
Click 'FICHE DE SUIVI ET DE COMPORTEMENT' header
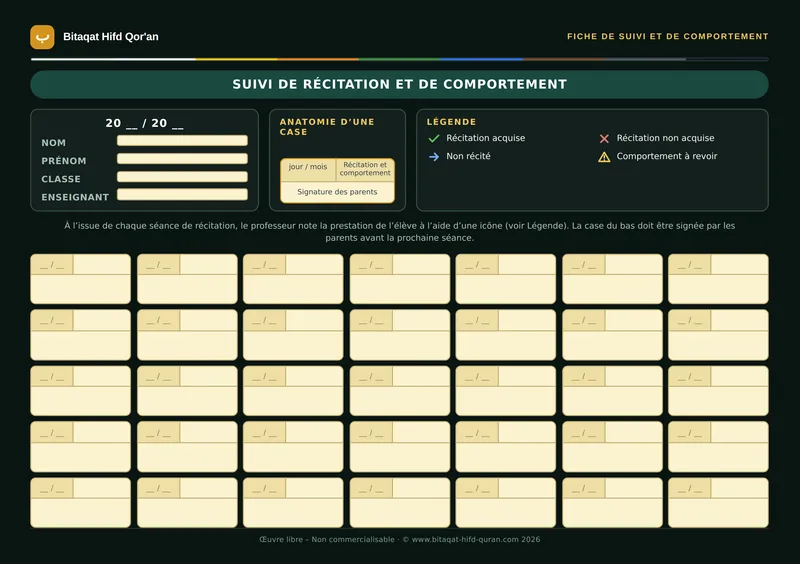click(667, 36)
